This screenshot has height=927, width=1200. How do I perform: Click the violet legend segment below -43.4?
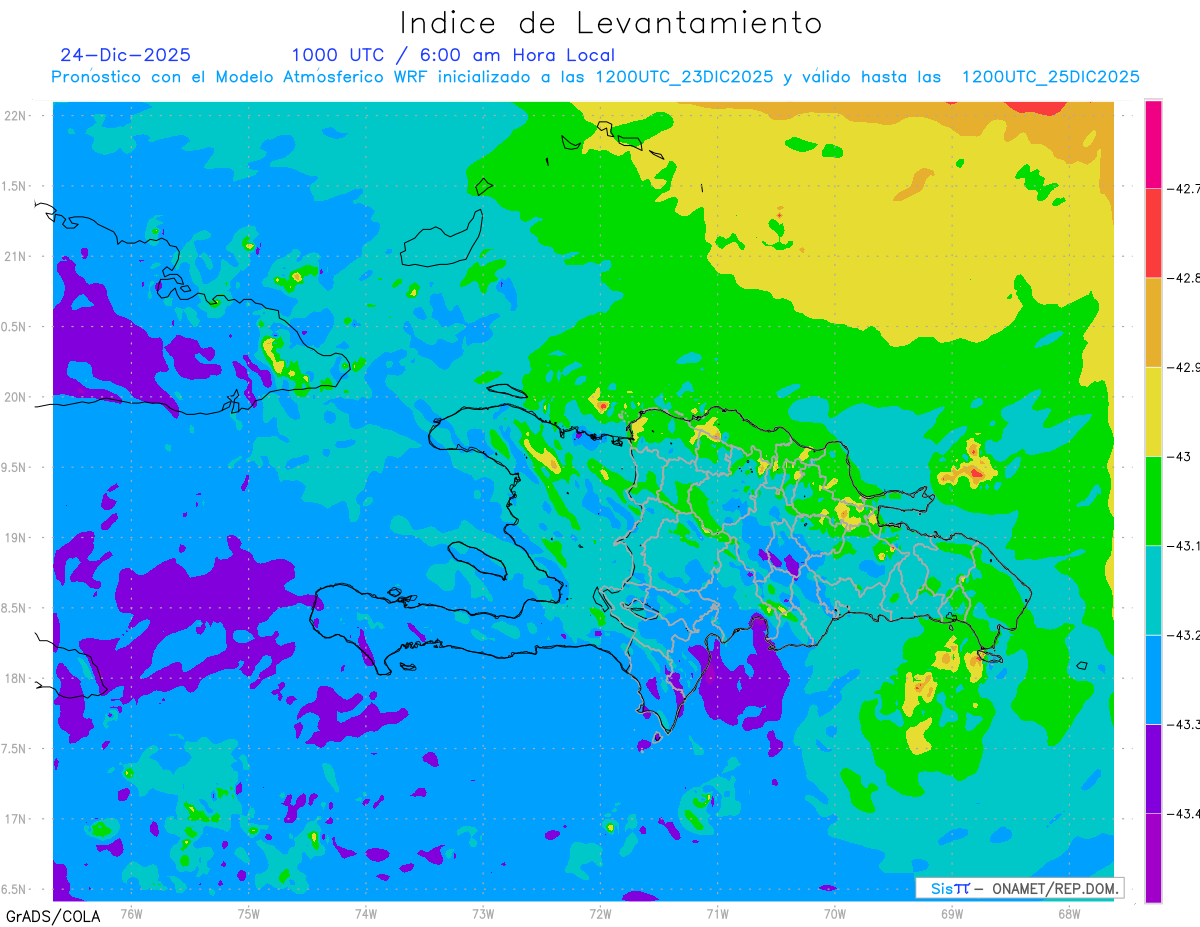[x=1153, y=857]
